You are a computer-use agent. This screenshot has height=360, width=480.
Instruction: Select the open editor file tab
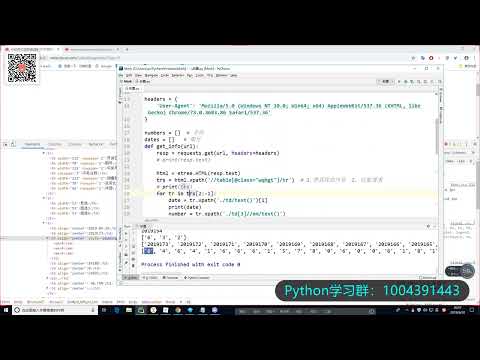click(134, 88)
